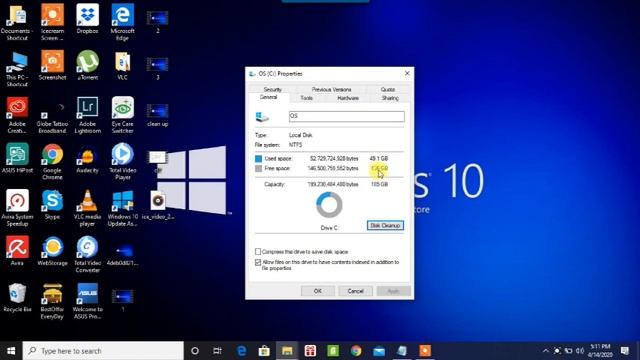Open Microsoft Store taskbar icon
This screenshot has width=640, height=360.
(264, 351)
